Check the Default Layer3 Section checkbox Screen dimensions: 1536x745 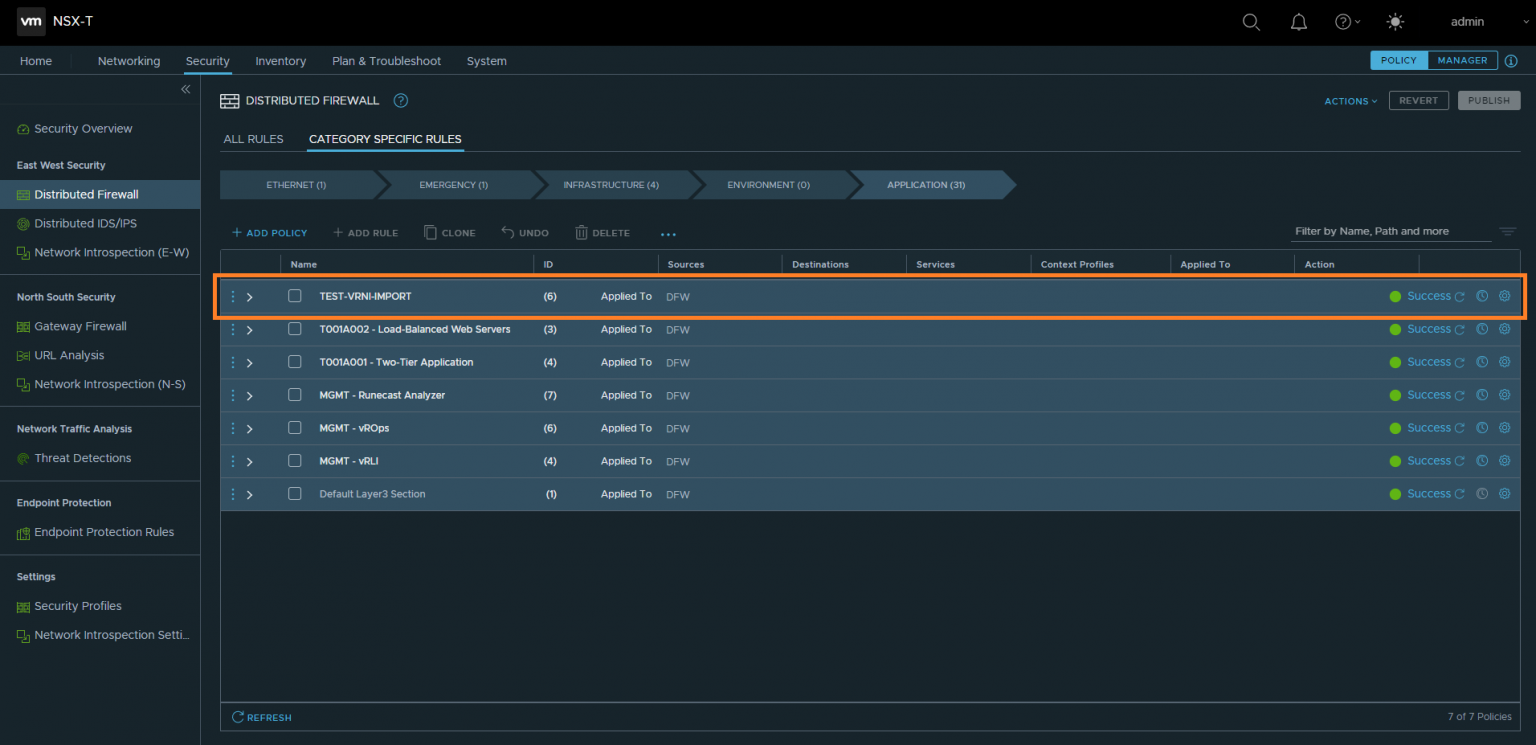[x=294, y=493]
